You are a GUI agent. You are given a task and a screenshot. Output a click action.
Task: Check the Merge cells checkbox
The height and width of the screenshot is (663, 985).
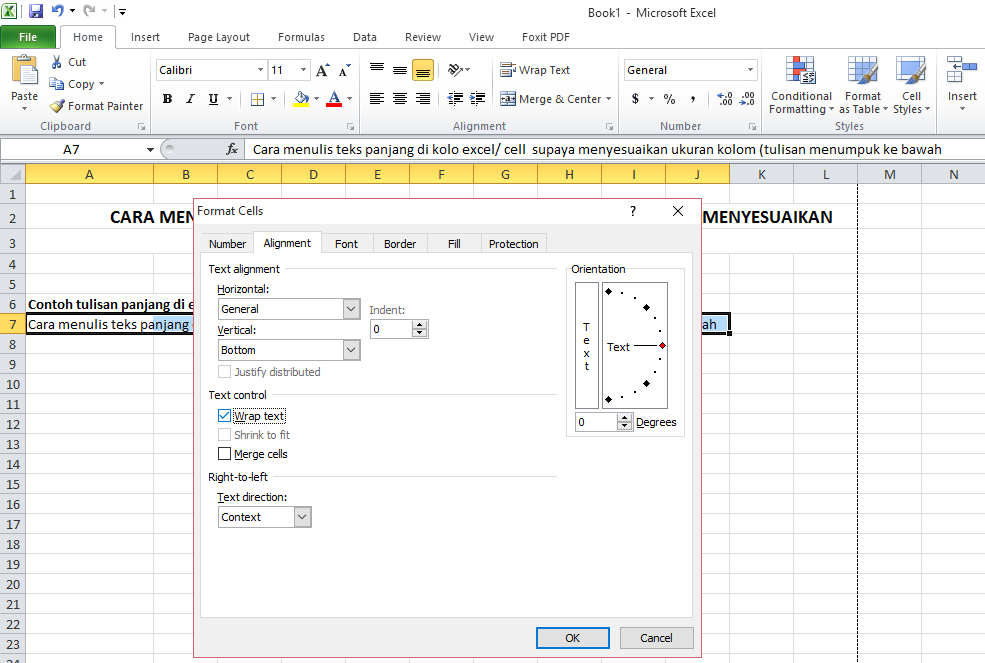pyautogui.click(x=224, y=454)
